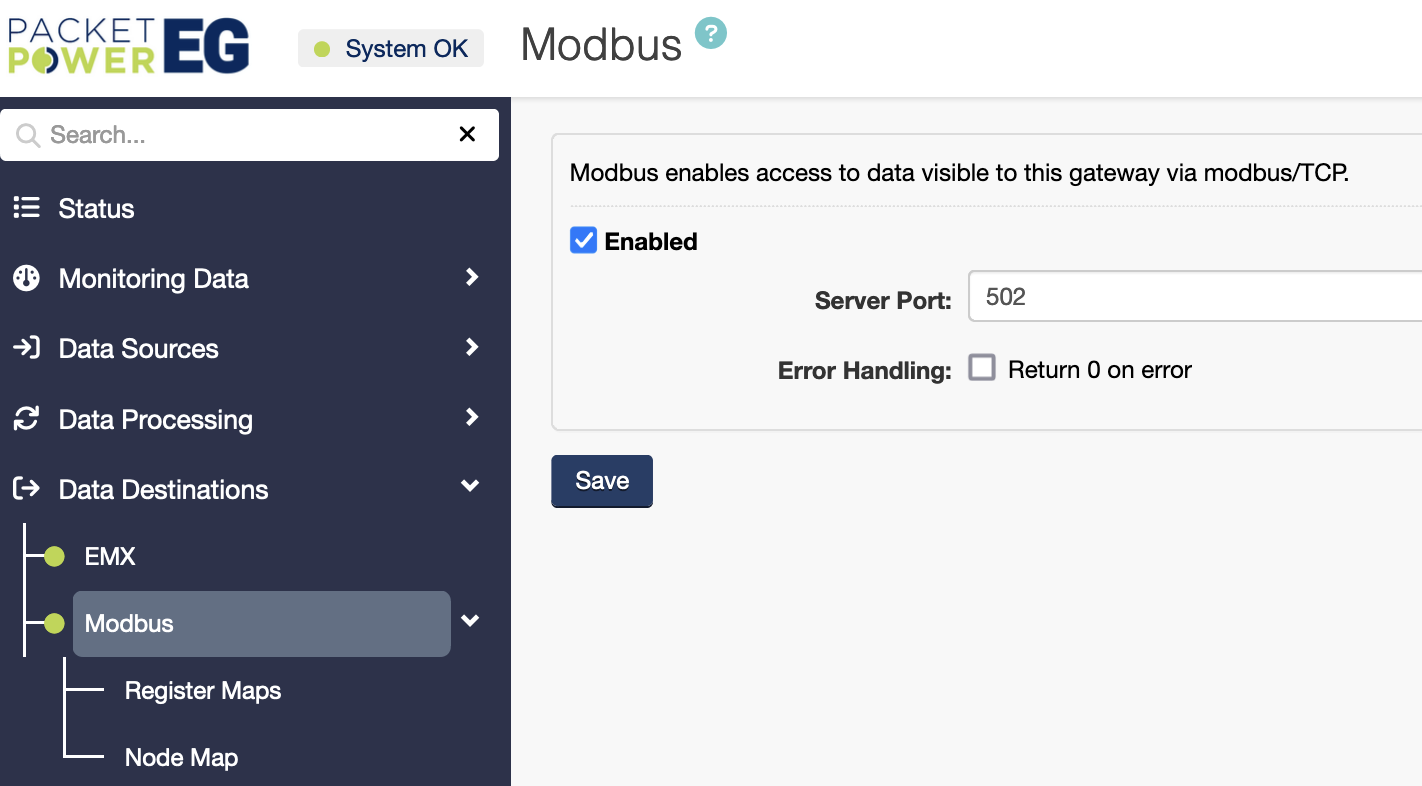Click the Data Sources arrow-in icon

[26, 348]
